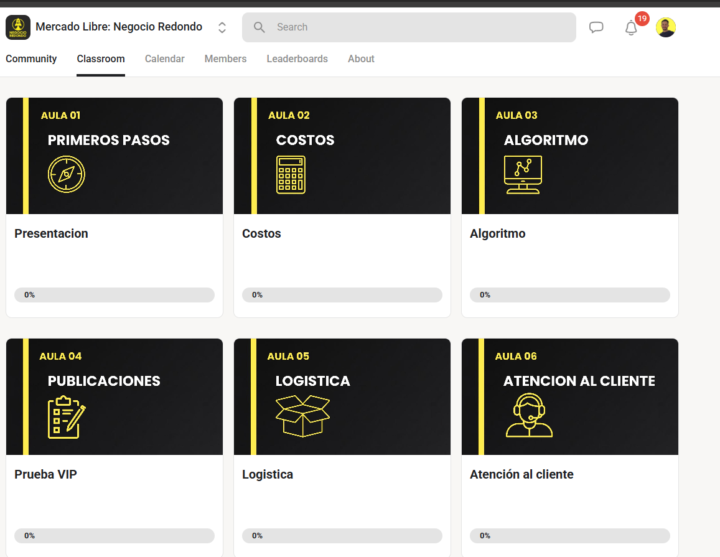Click the compass icon in Primeros Pasos
Image resolution: width=720 pixels, height=557 pixels.
click(x=66, y=174)
